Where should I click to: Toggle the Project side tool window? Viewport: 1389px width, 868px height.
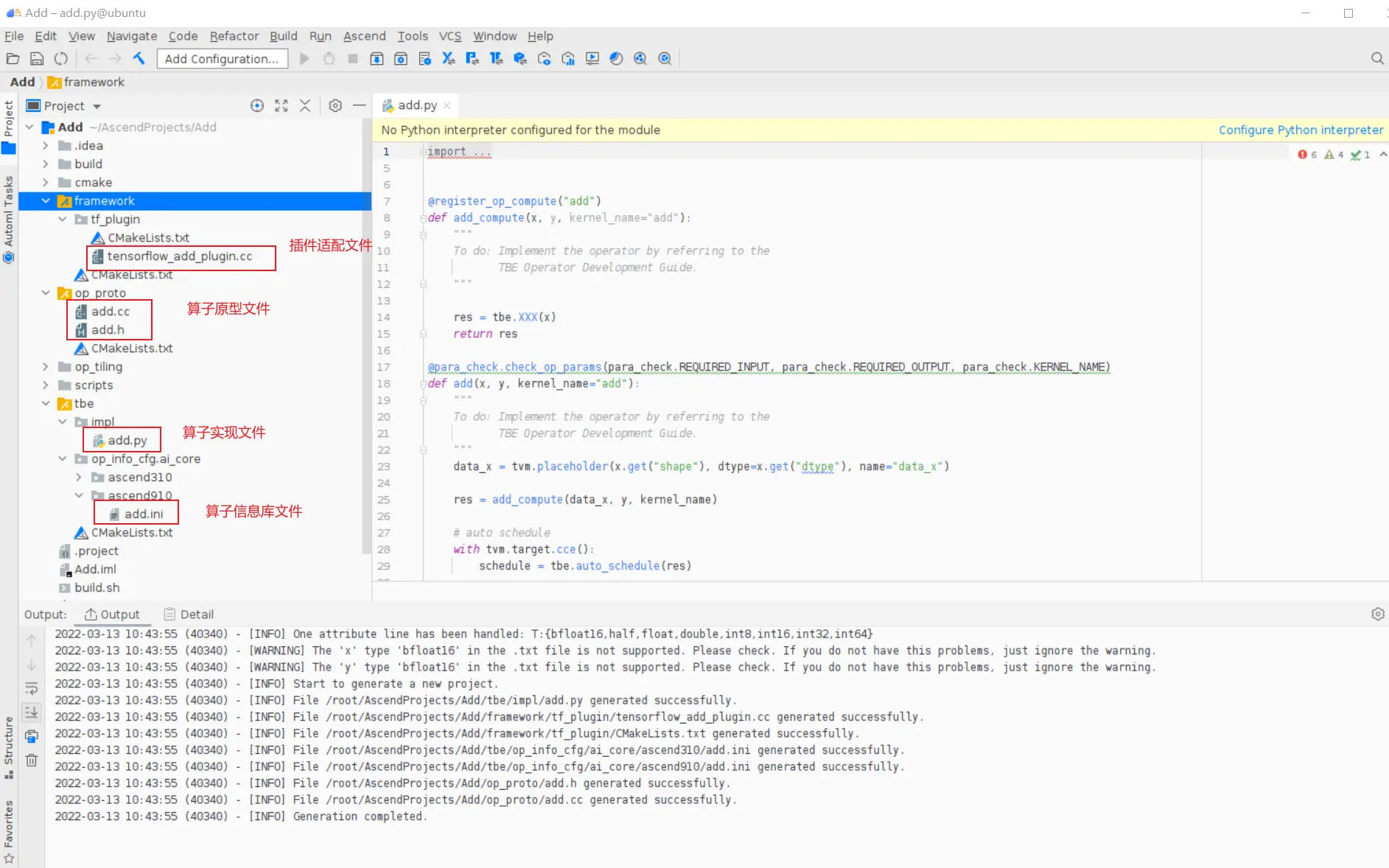pos(9,127)
